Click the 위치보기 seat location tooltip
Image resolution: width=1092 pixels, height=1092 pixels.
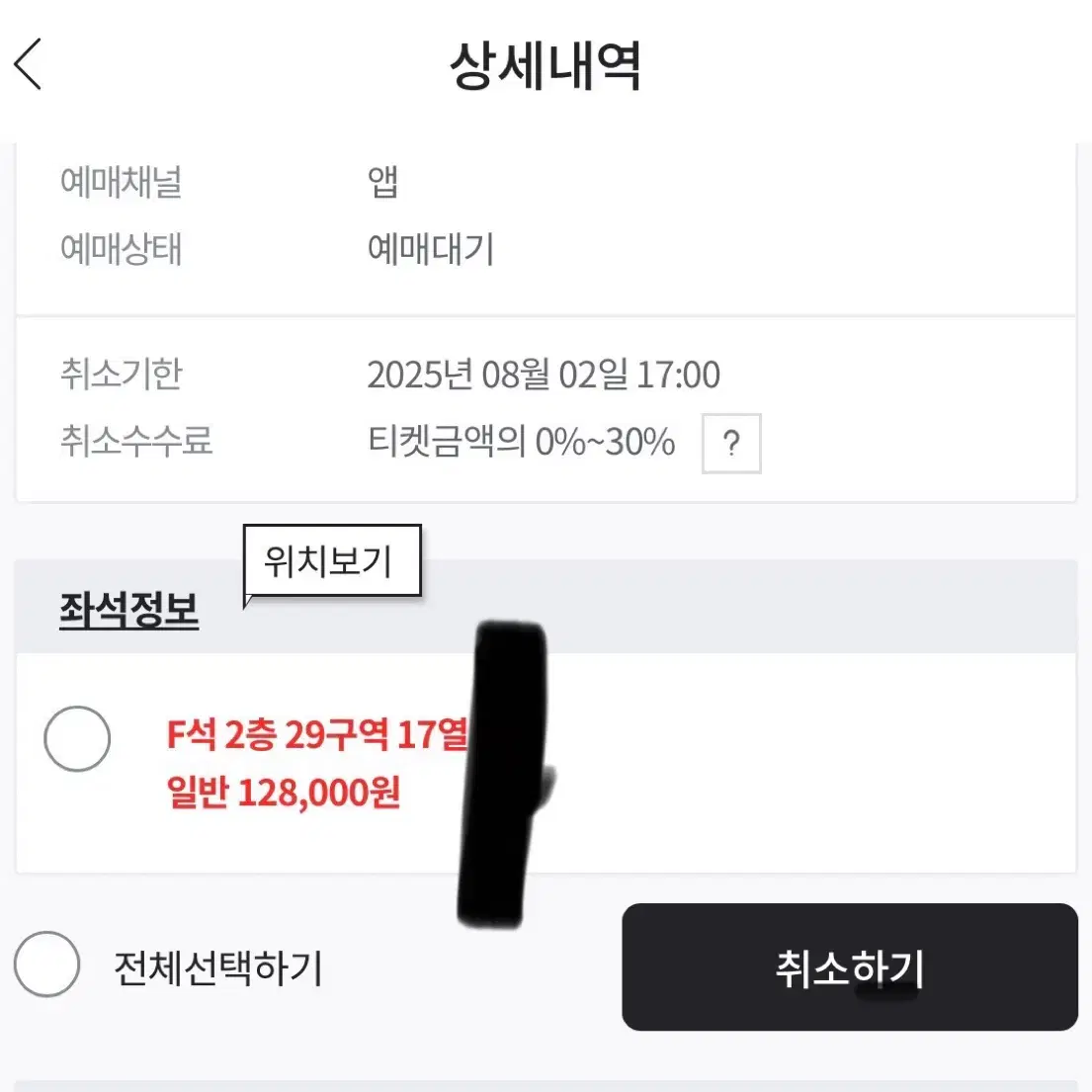pos(331,561)
